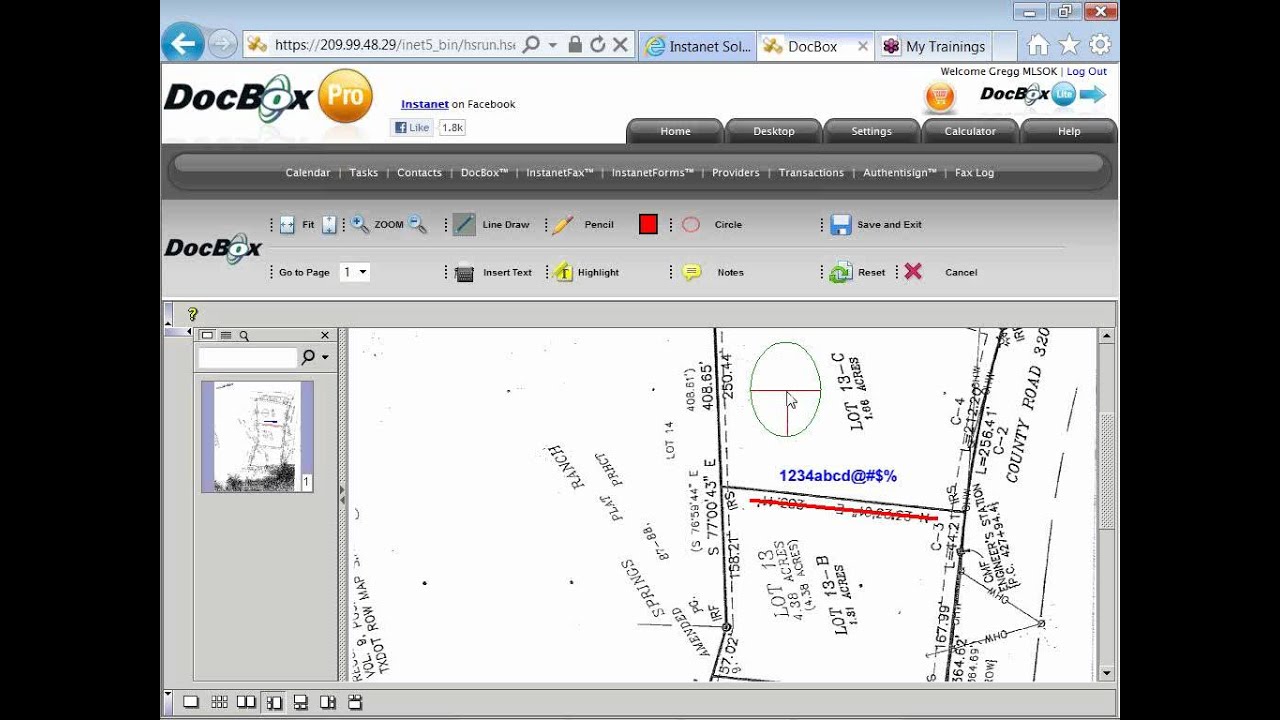This screenshot has height=720, width=1280.
Task: Select single page layout icon
Action: tap(191, 702)
